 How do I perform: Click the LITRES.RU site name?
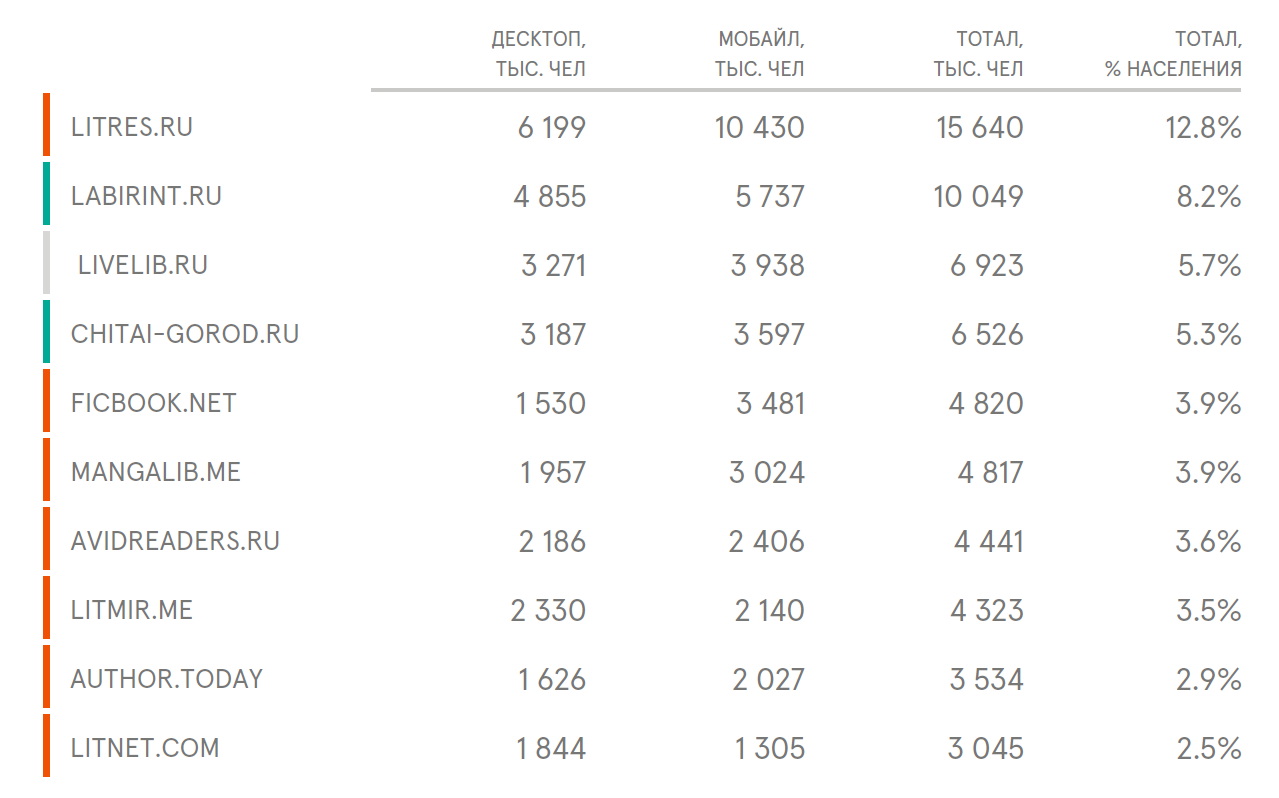pos(131,127)
